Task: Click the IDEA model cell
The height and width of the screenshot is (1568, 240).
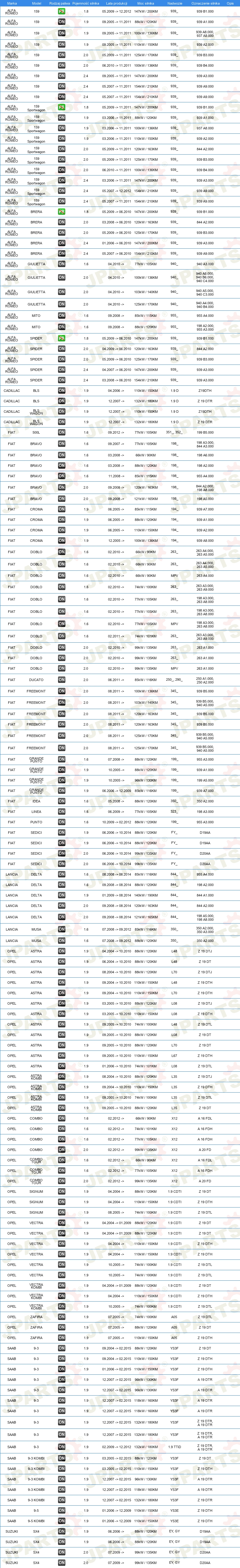Action: point(37,801)
